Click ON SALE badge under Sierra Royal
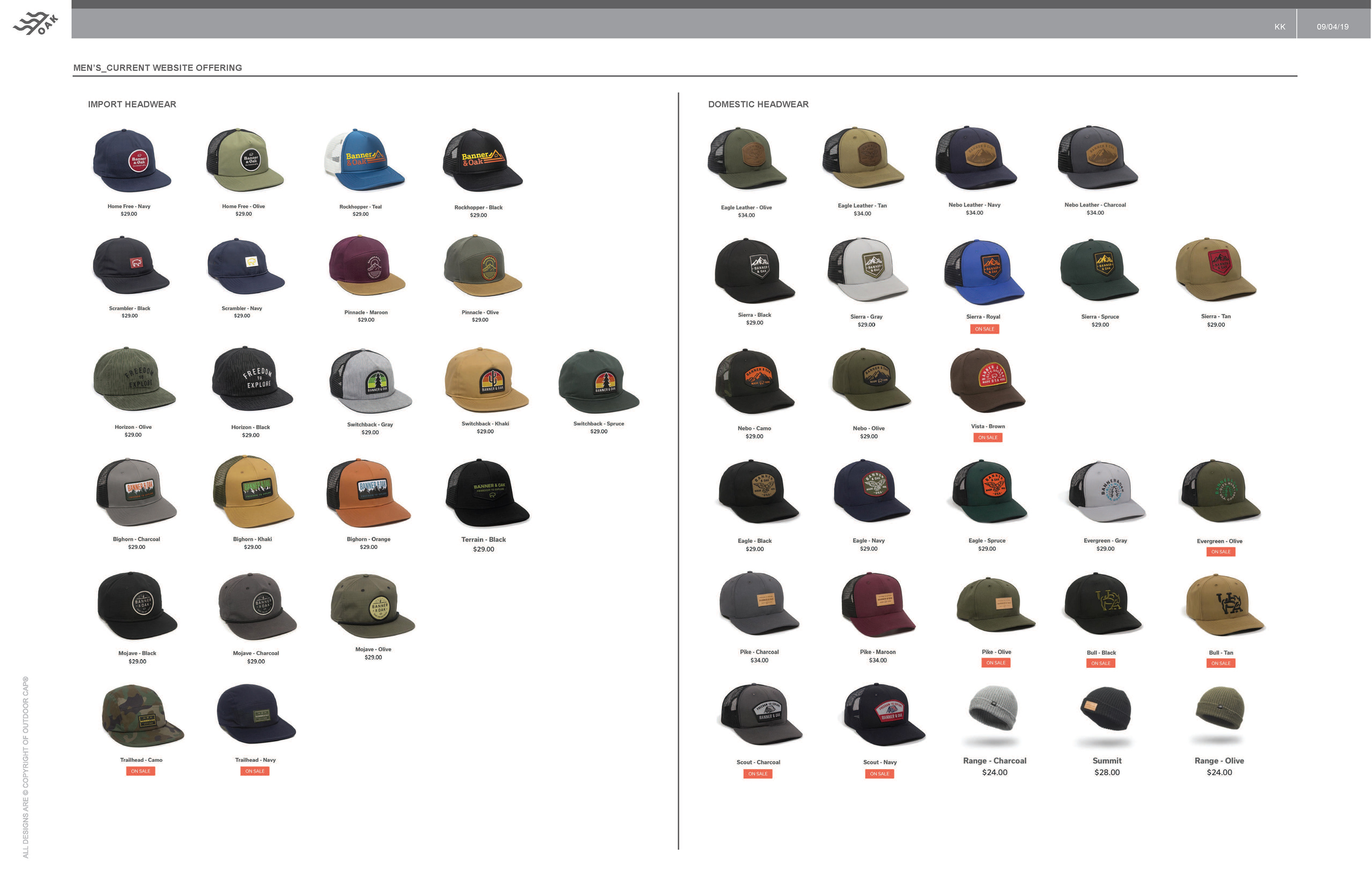1372x888 pixels. coord(984,329)
